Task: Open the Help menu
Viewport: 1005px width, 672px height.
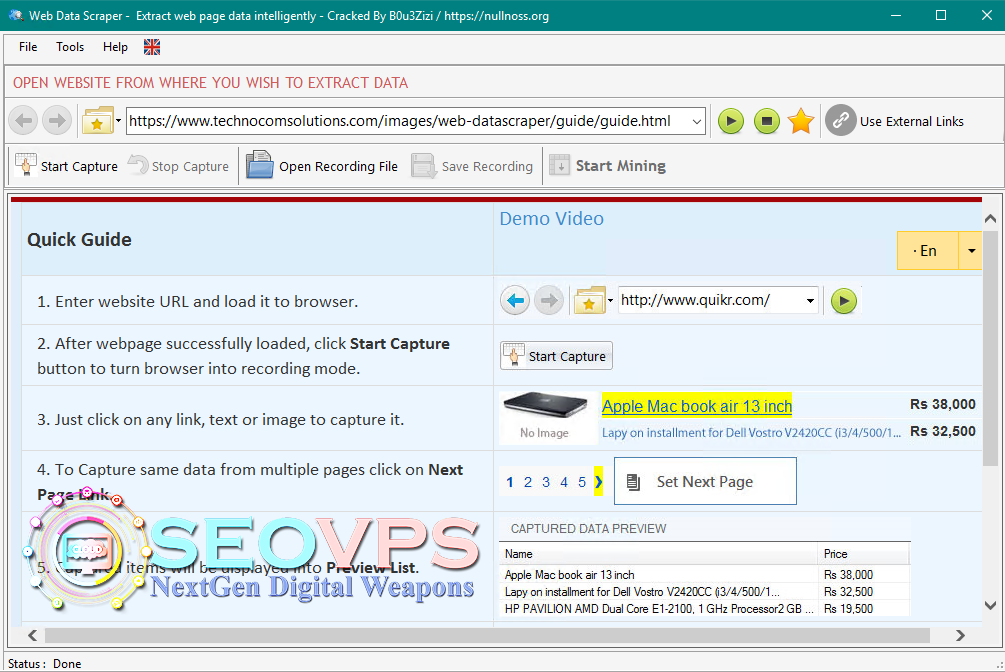Action: coord(115,47)
